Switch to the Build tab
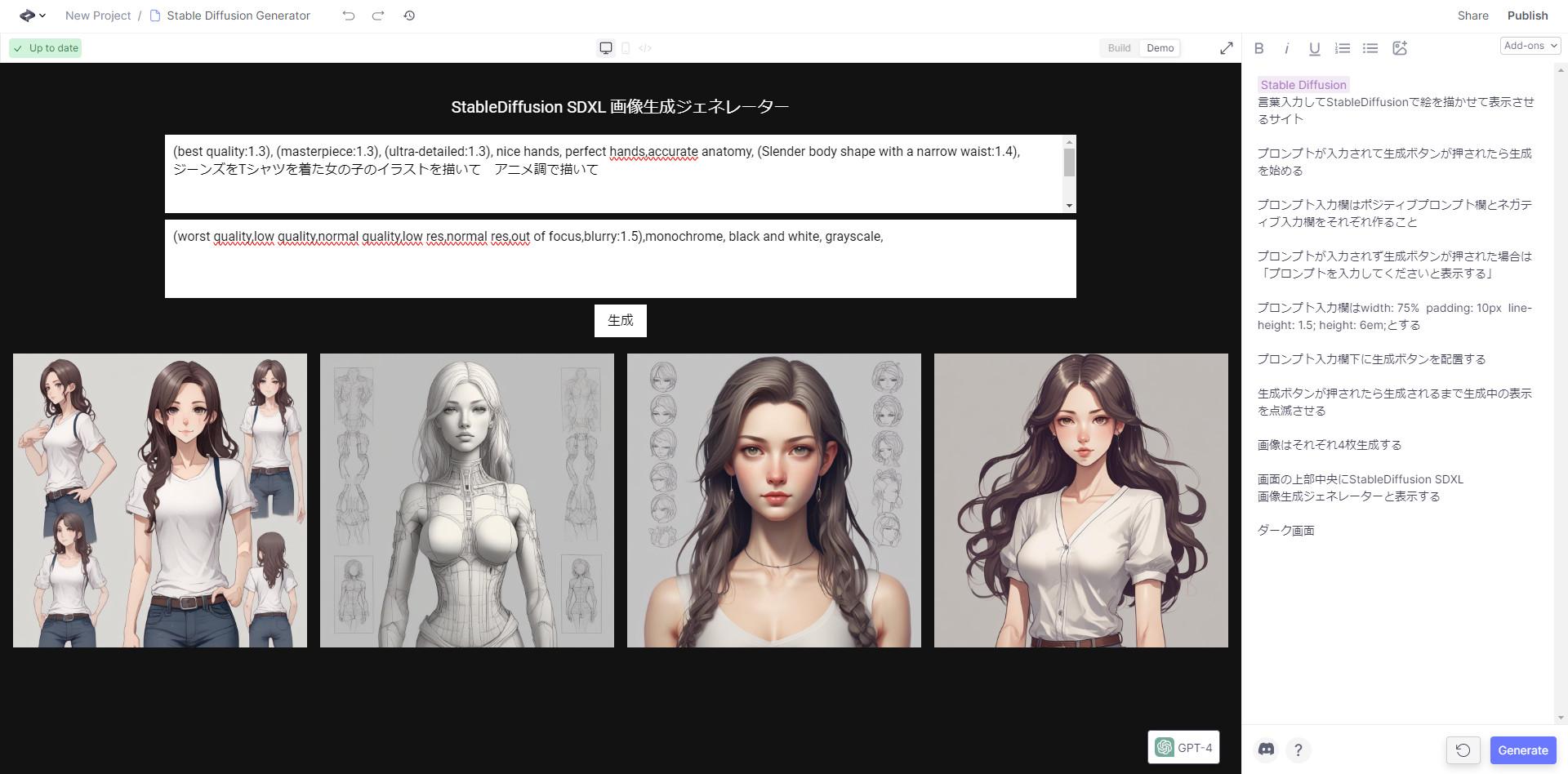1568x774 pixels. (x=1119, y=48)
